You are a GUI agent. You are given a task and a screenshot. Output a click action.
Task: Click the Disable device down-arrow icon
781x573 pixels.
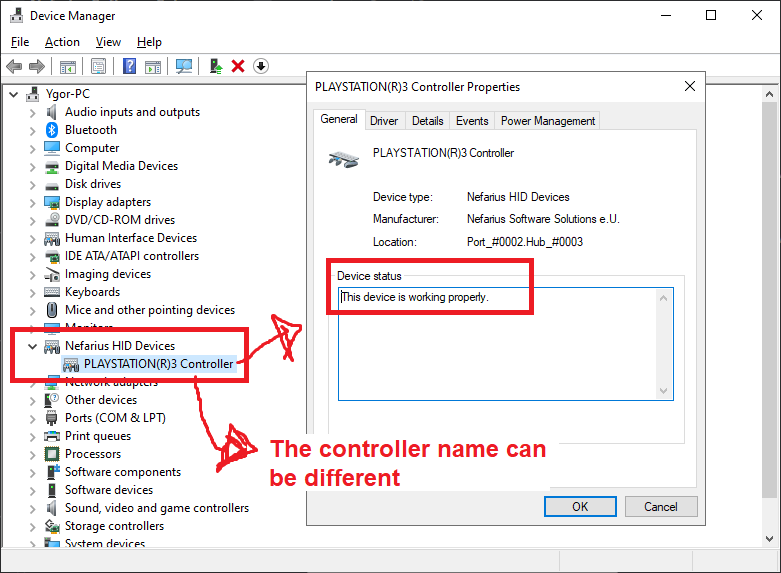tap(261, 66)
